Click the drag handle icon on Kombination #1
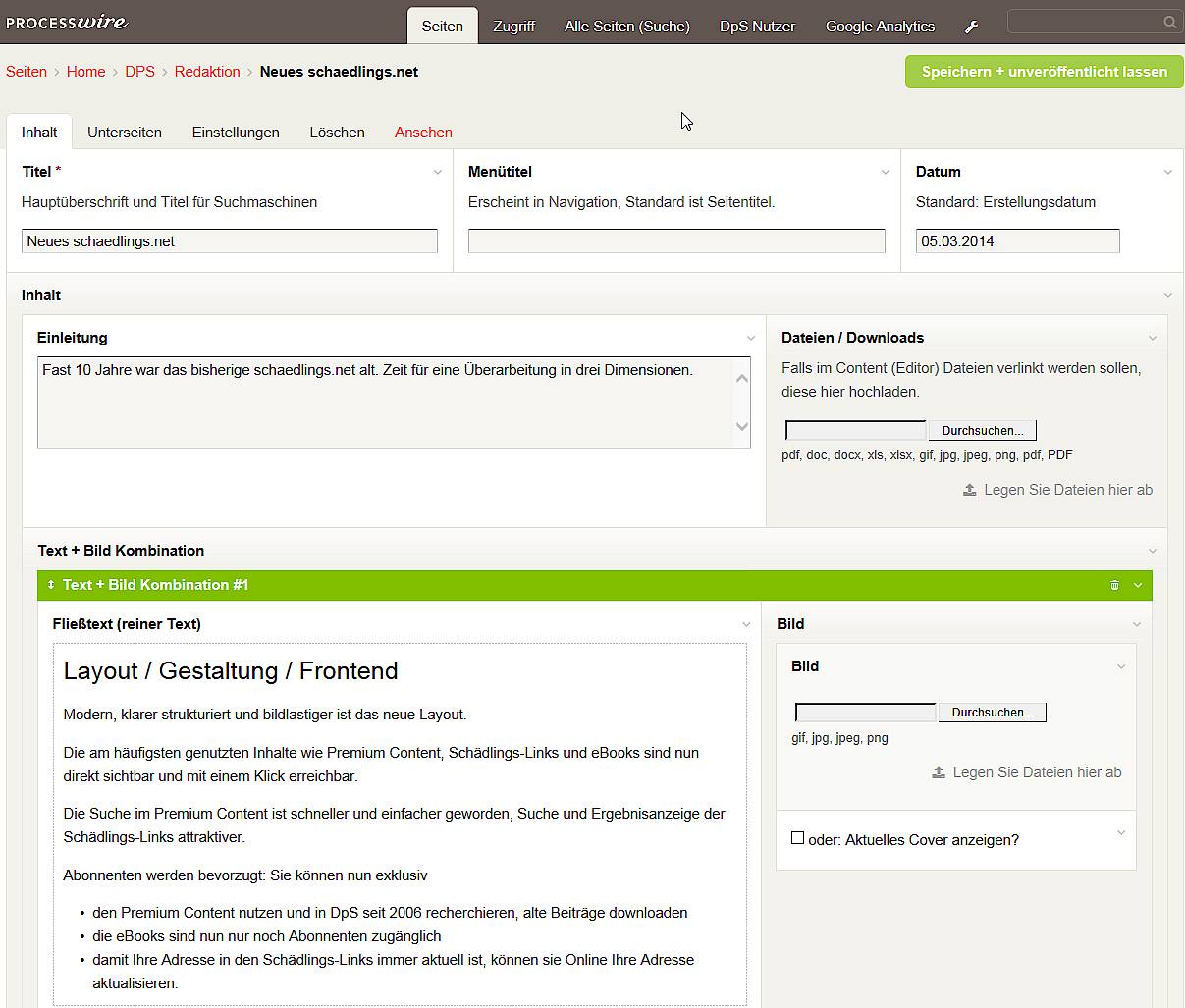The width and height of the screenshot is (1185, 1008). click(x=51, y=585)
